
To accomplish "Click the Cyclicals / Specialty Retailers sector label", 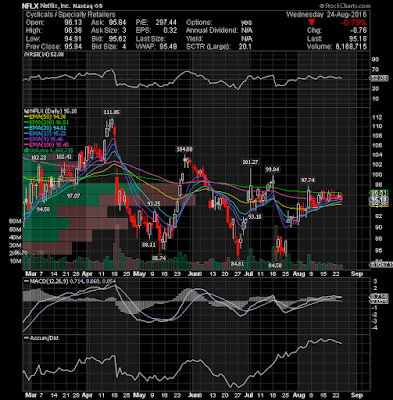I will [x=70, y=15].
